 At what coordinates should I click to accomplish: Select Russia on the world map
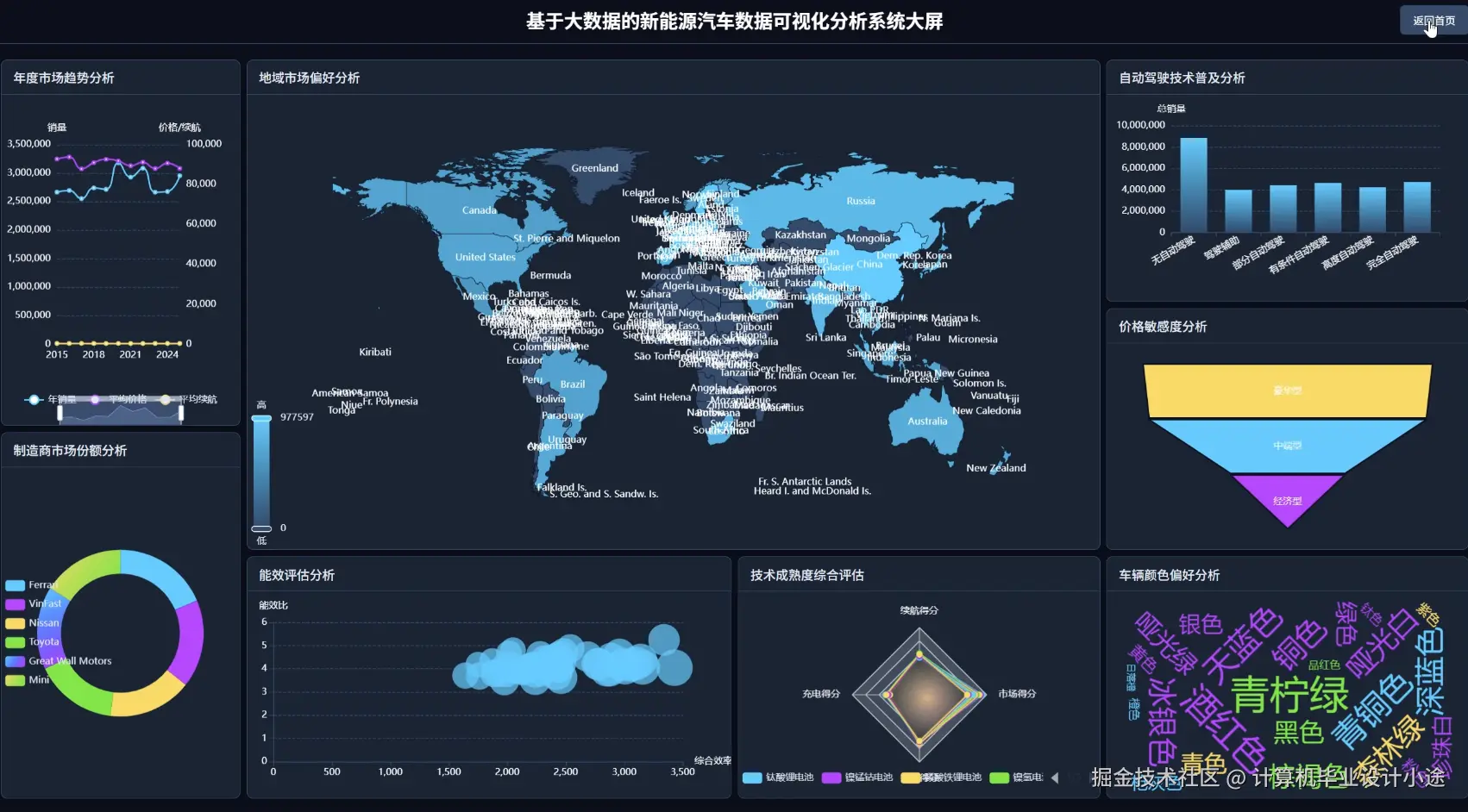(861, 201)
